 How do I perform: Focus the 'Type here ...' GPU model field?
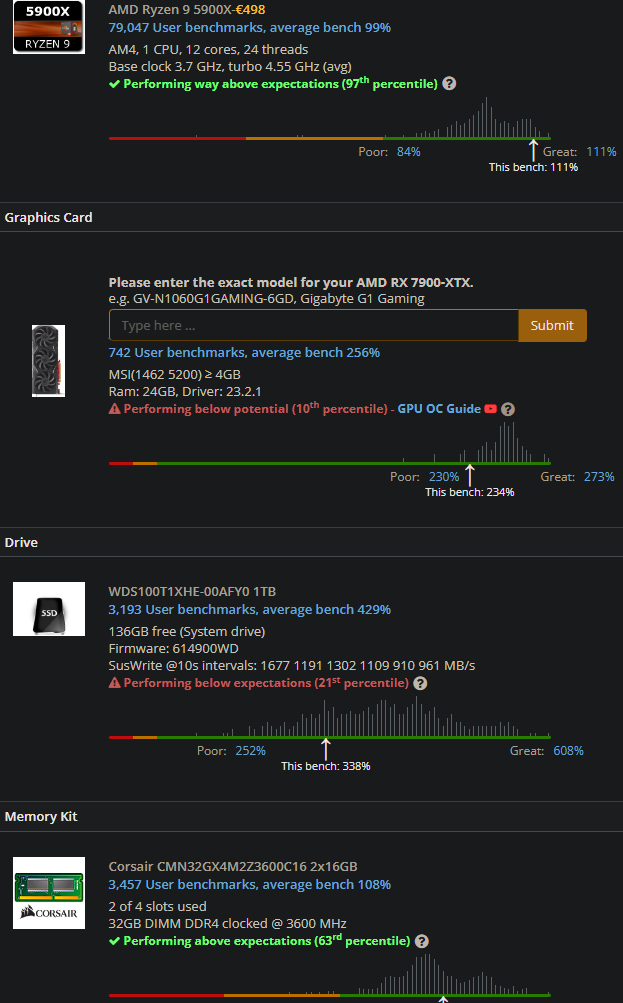click(313, 325)
